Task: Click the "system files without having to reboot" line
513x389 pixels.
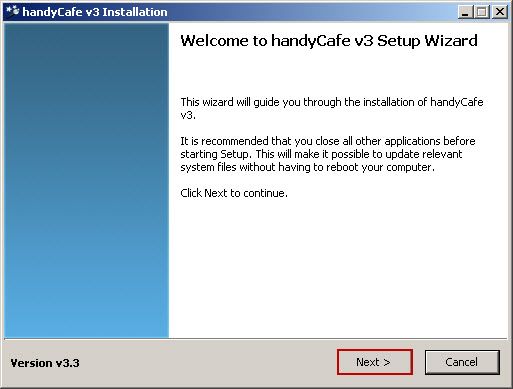Action: coord(307,167)
